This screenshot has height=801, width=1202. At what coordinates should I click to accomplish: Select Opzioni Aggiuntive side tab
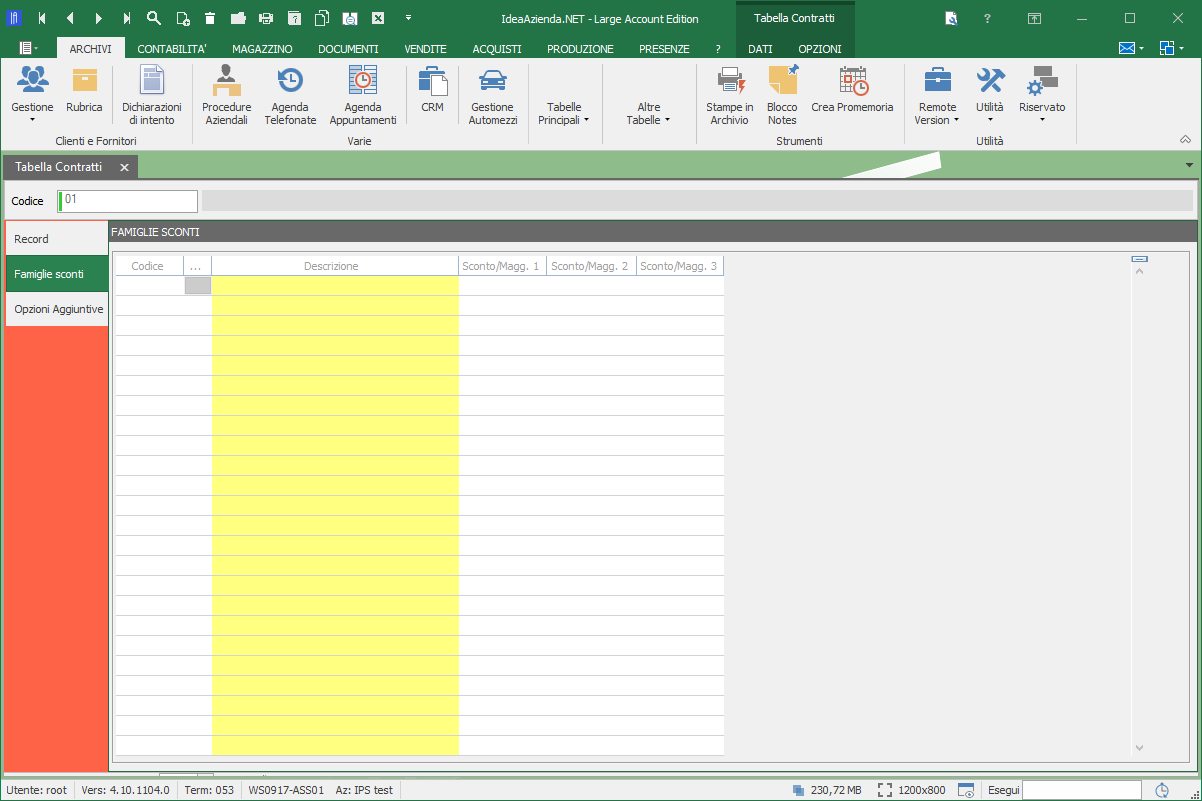click(57, 309)
